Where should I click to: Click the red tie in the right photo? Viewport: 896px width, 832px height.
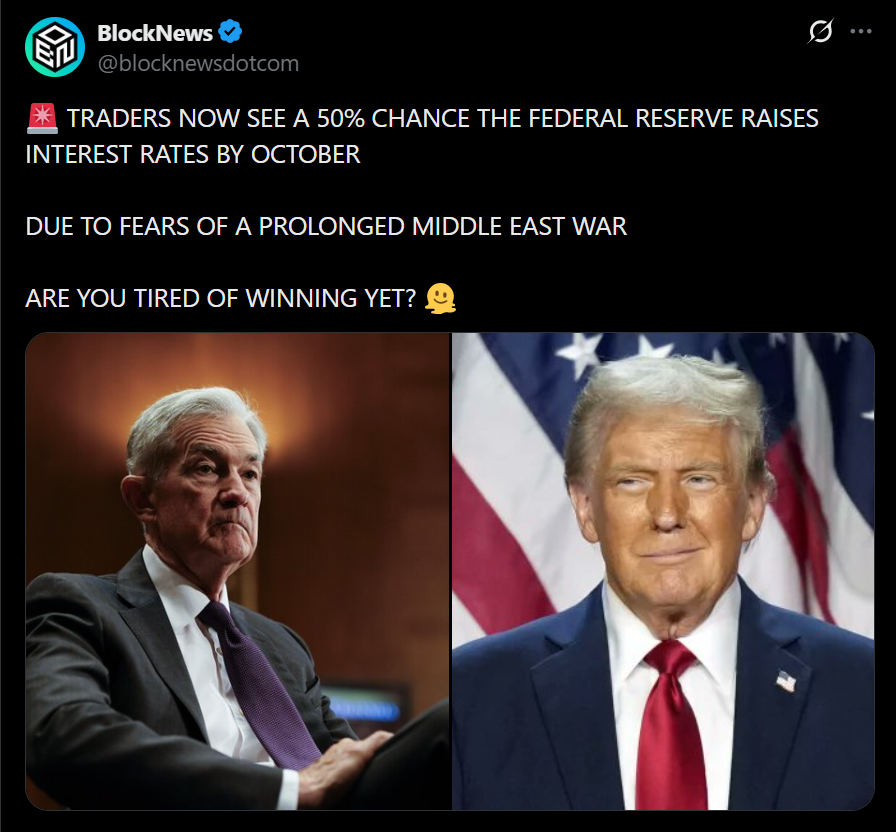click(670, 726)
